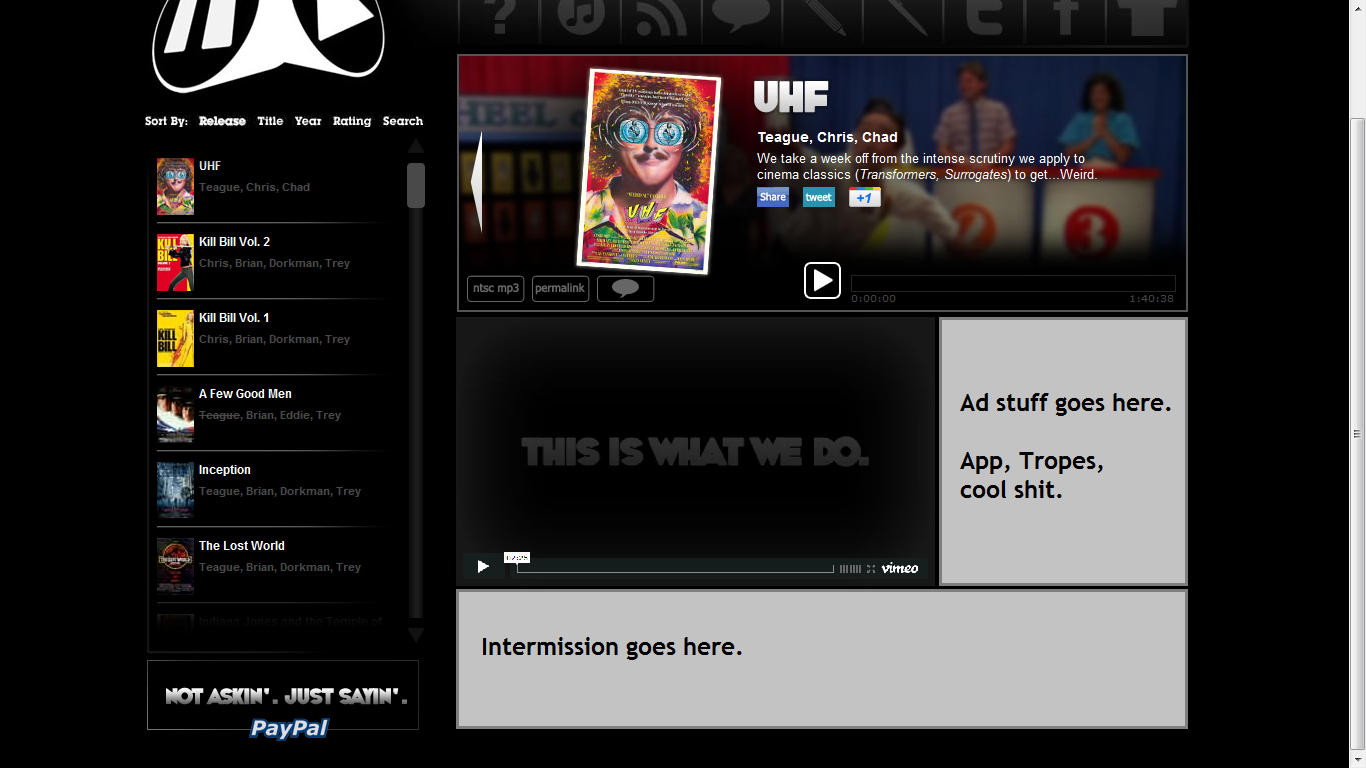Open the Vimeo logo link
This screenshot has height=768, width=1366.
[x=900, y=568]
